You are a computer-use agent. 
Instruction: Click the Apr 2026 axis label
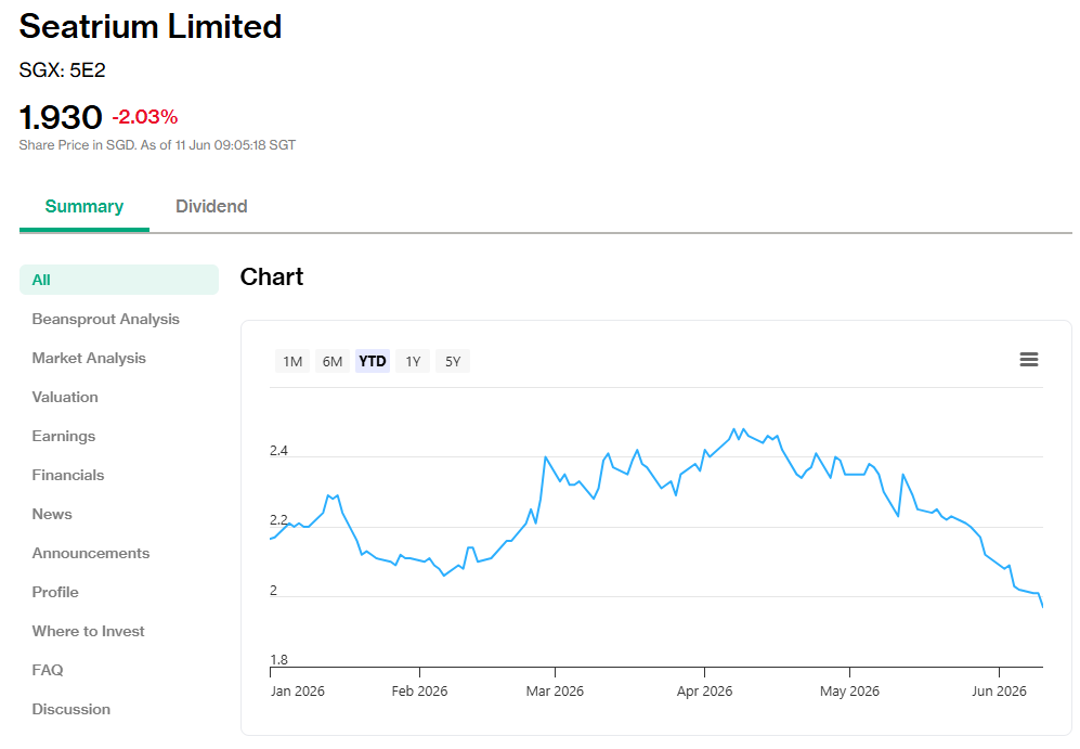pyautogui.click(x=705, y=691)
